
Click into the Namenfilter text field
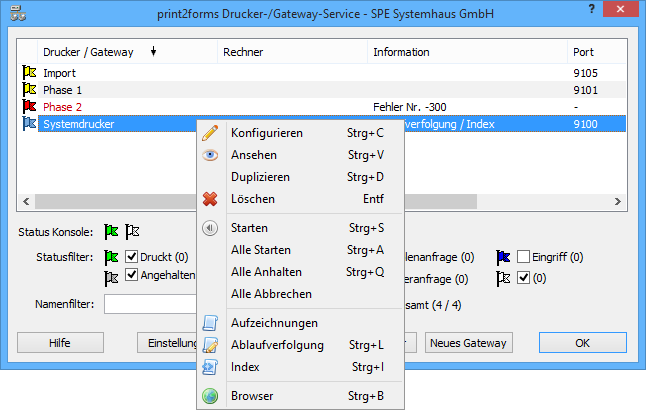150,303
